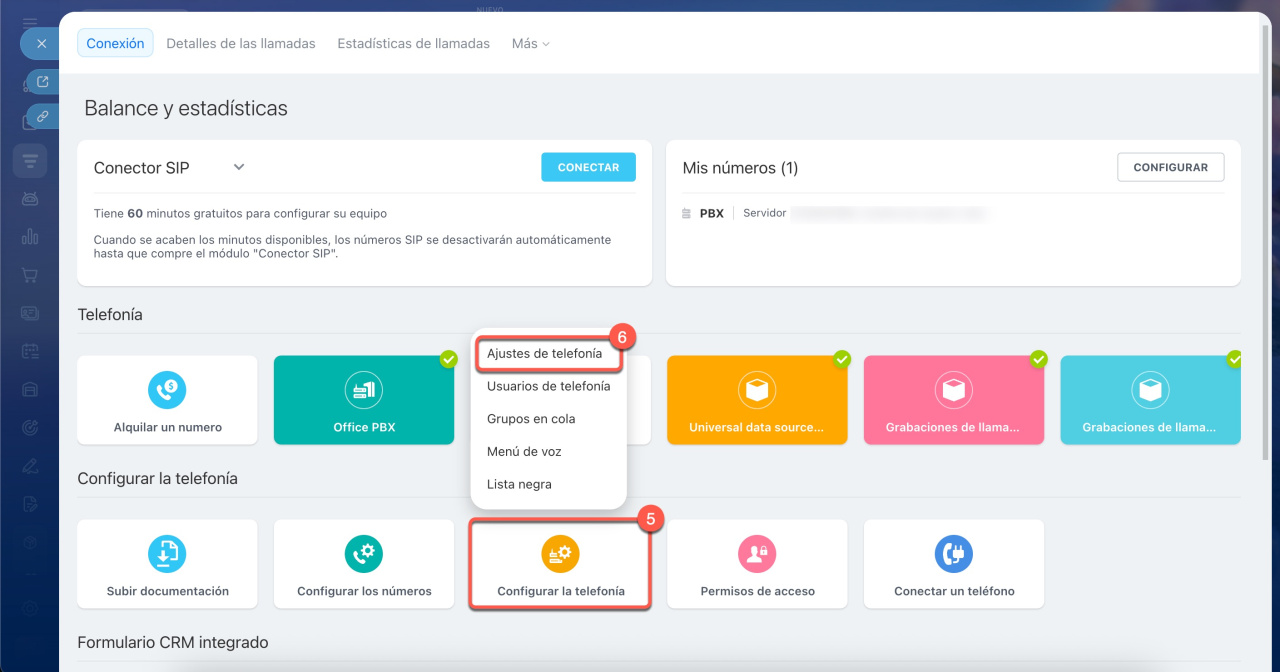Screen dimensions: 1280x672
Task: Select Ajustes de telefonía menu entry
Action: tap(544, 353)
